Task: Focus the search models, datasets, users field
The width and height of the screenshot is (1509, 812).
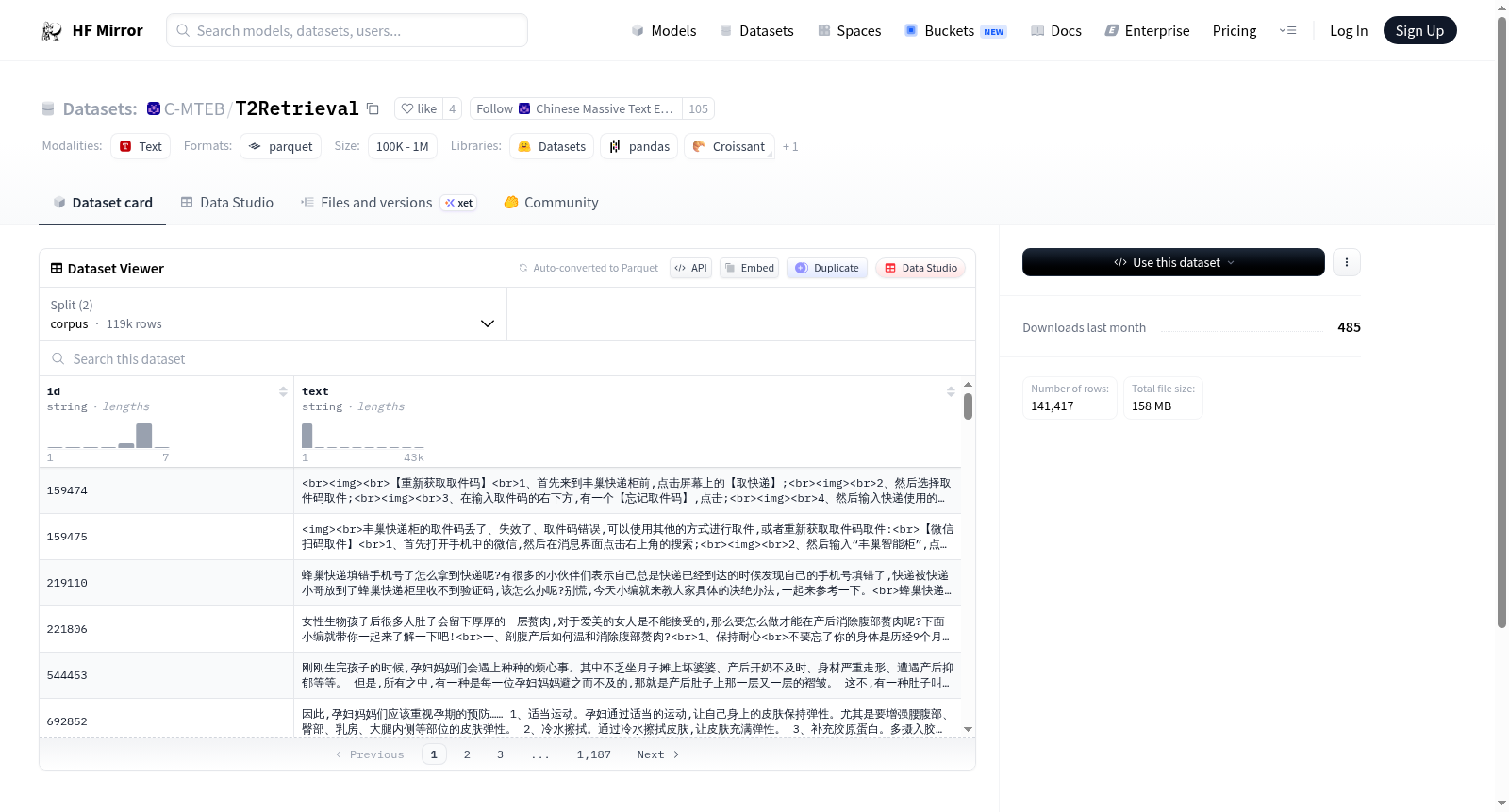Action: (x=347, y=30)
